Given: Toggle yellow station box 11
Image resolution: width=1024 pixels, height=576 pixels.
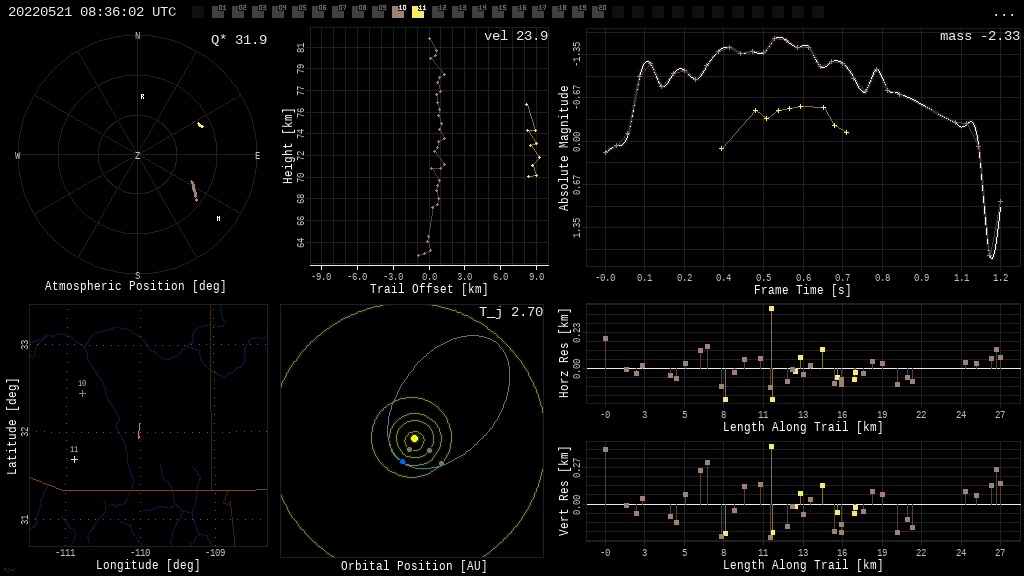Looking at the screenshot, I should (x=418, y=12).
